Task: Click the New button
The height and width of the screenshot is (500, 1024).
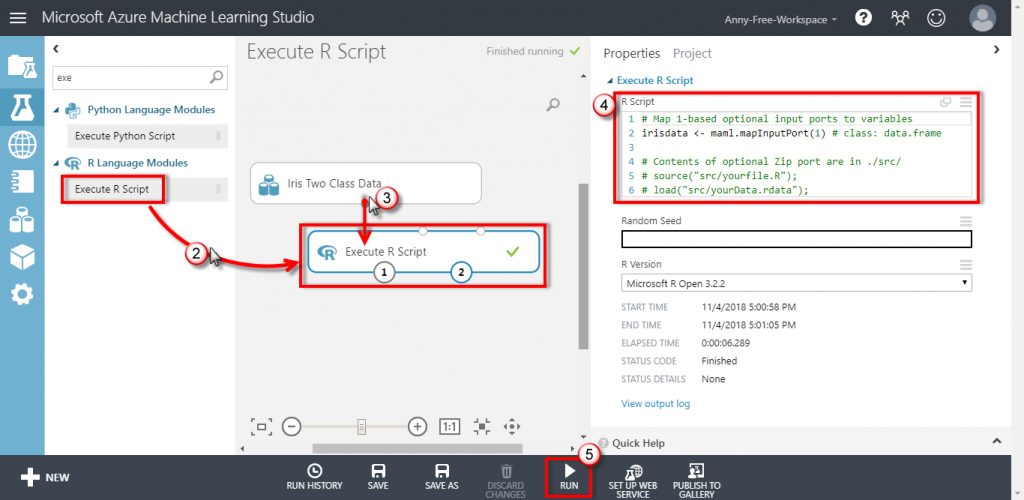Action: click(44, 477)
